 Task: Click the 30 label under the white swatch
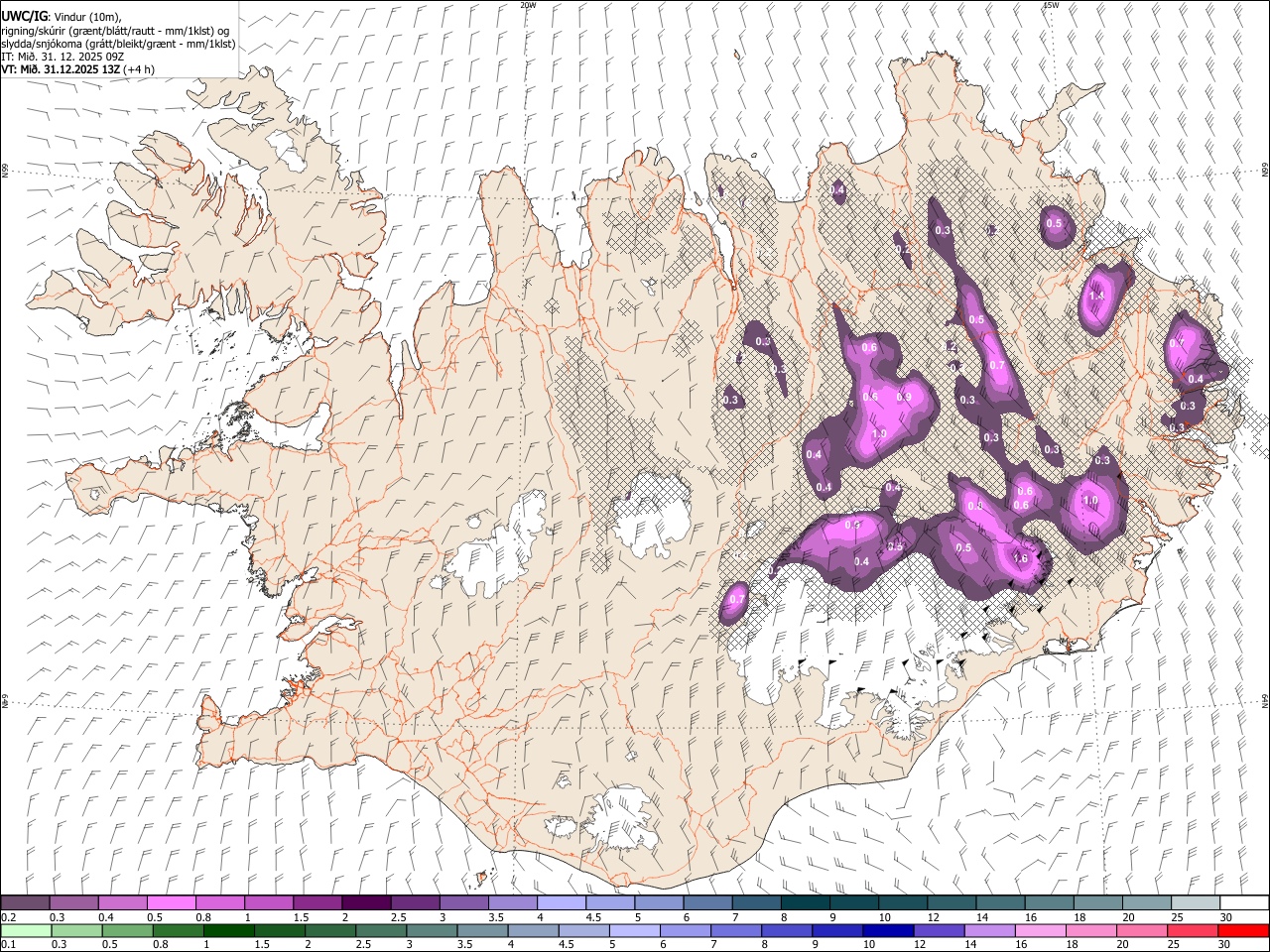coord(1224,917)
